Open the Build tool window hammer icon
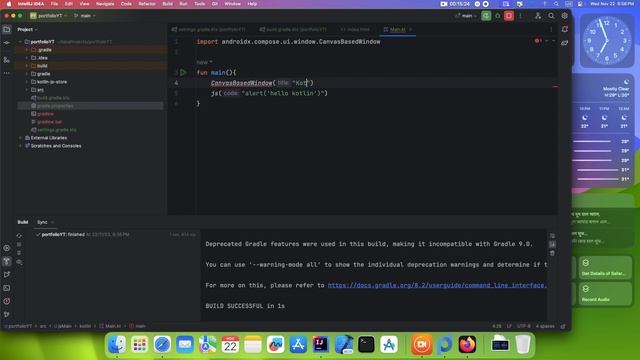Viewport: 640px width, 360px height. pos(7,261)
